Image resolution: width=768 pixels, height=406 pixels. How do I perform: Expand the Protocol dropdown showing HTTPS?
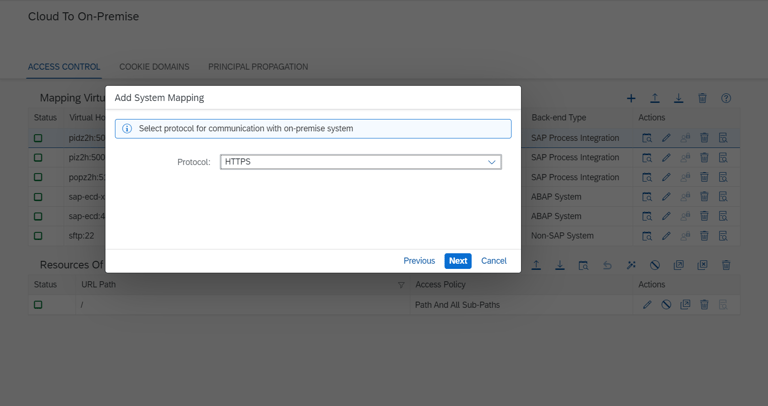(491, 162)
